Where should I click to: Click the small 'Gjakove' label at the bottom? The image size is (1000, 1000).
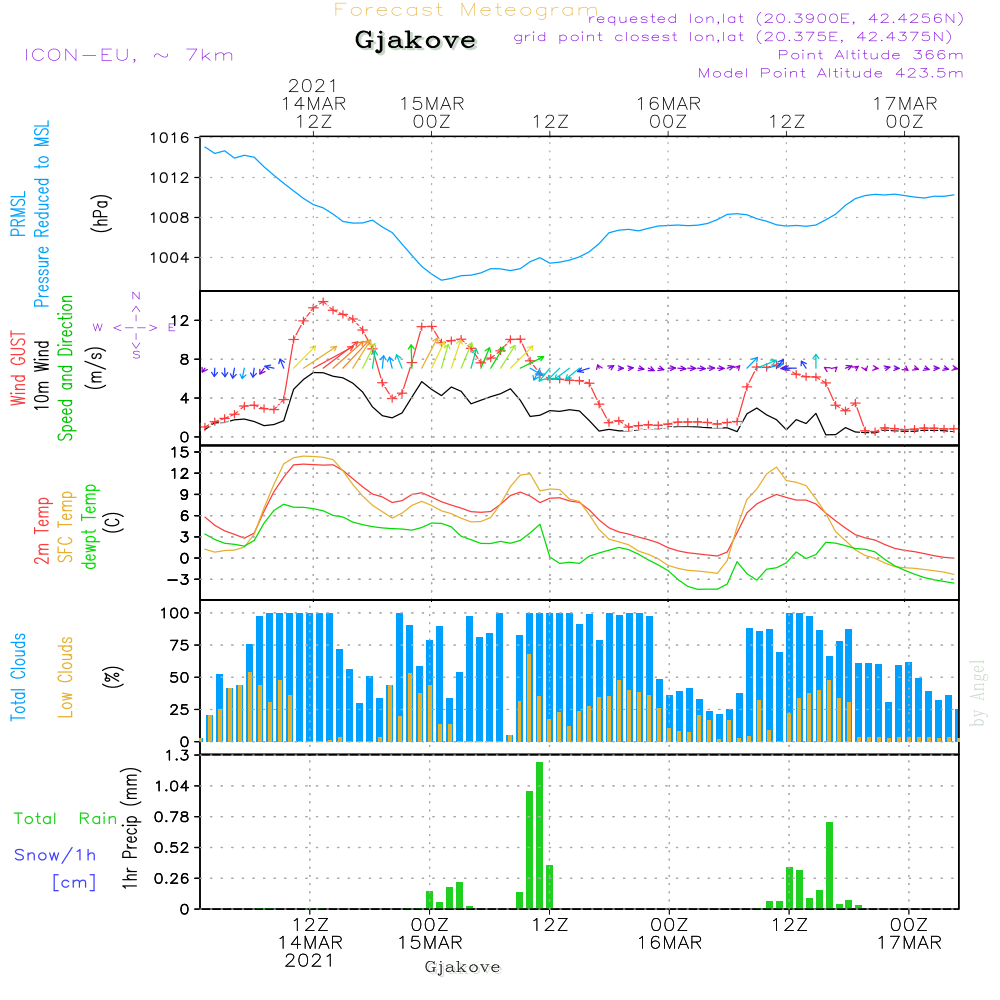(x=462, y=967)
